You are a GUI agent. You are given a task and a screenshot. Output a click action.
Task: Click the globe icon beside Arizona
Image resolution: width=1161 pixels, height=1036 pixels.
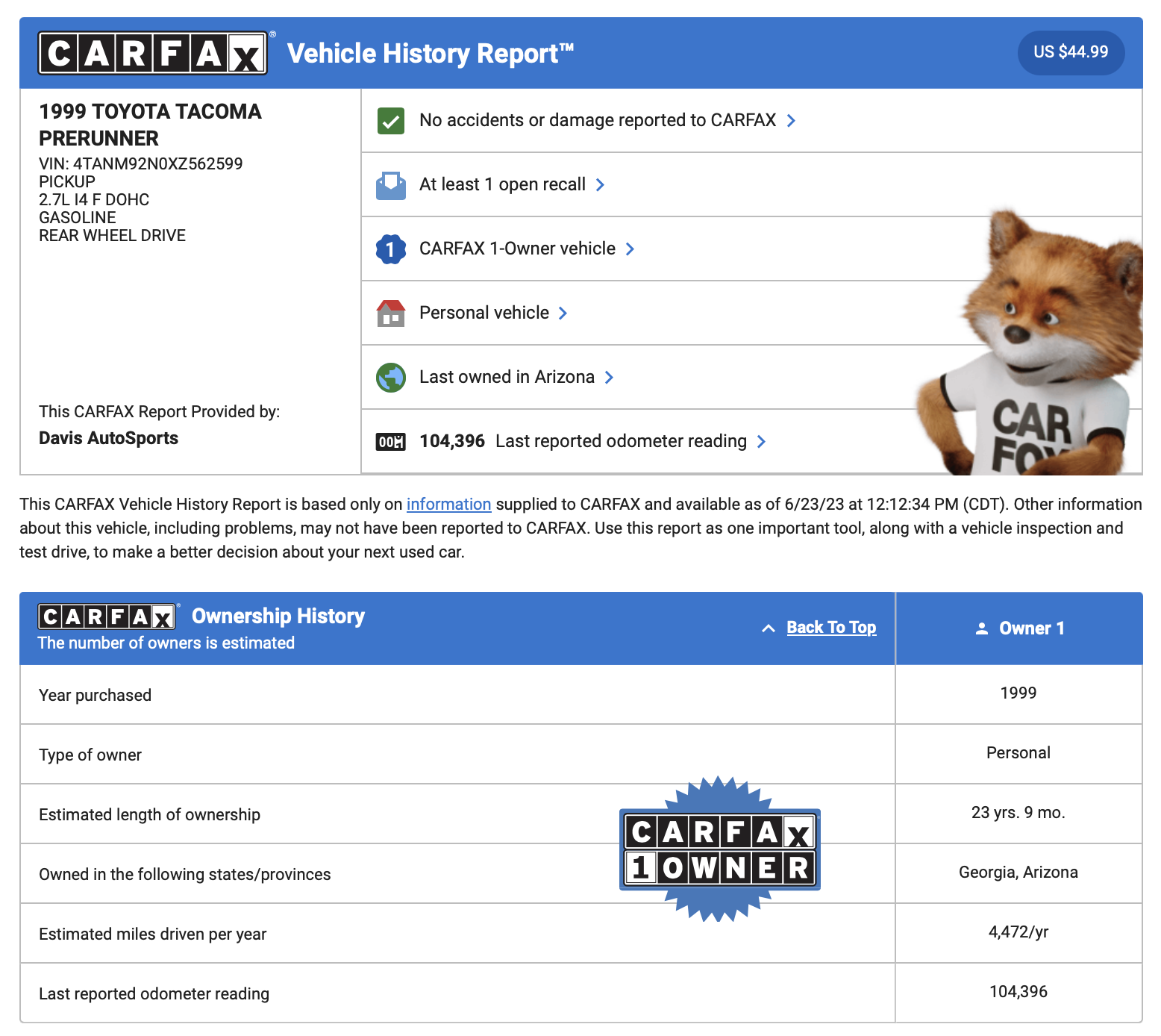point(391,377)
